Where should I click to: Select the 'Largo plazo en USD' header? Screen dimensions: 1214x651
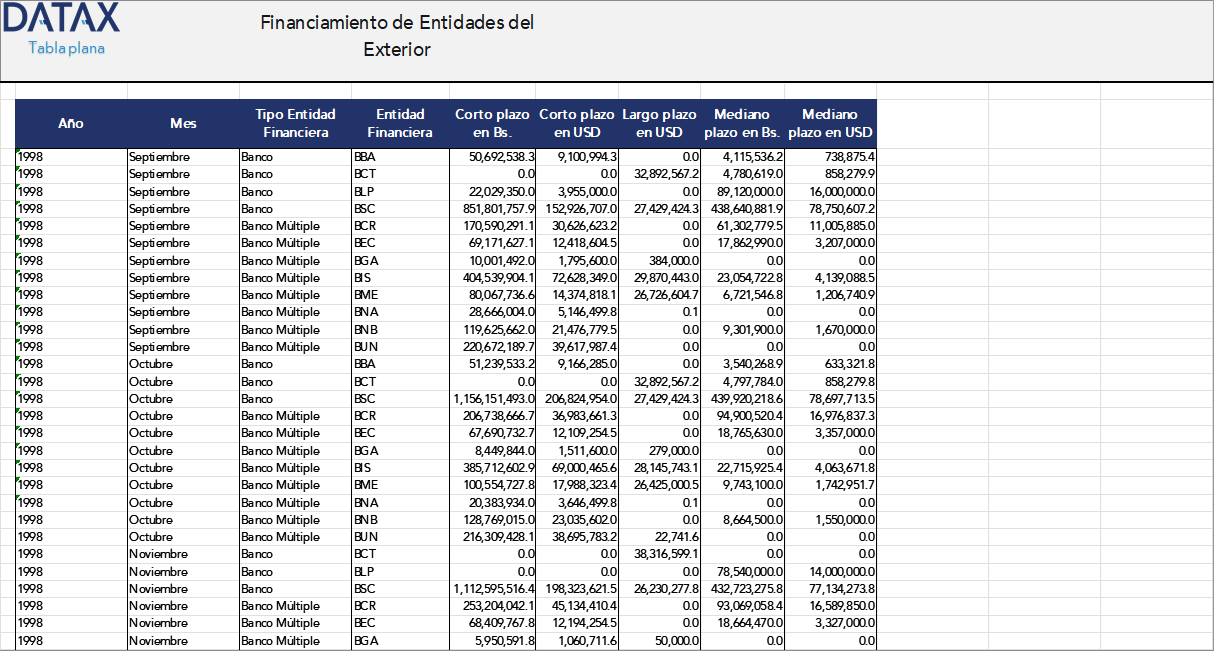click(x=658, y=122)
